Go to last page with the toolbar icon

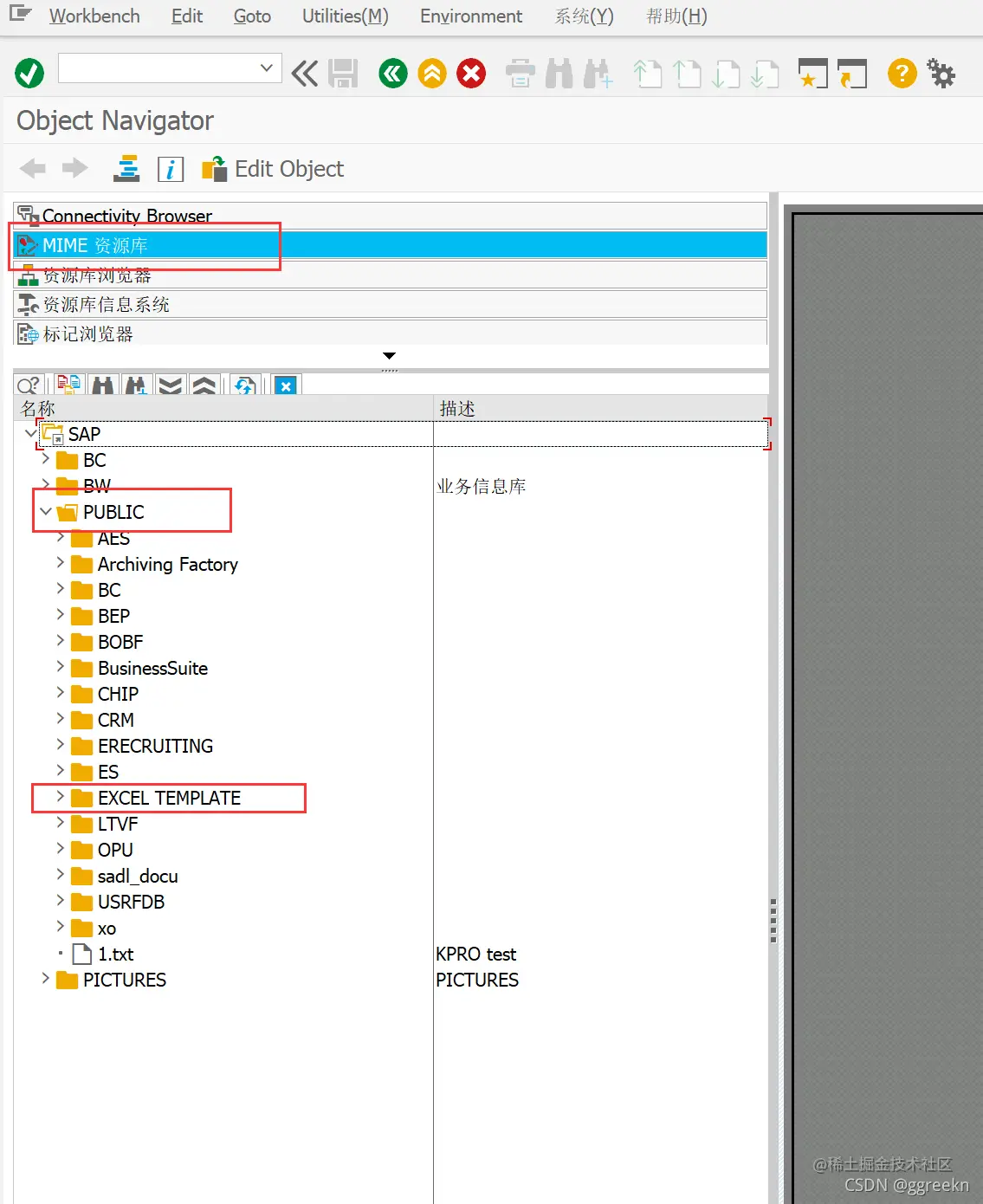point(765,74)
